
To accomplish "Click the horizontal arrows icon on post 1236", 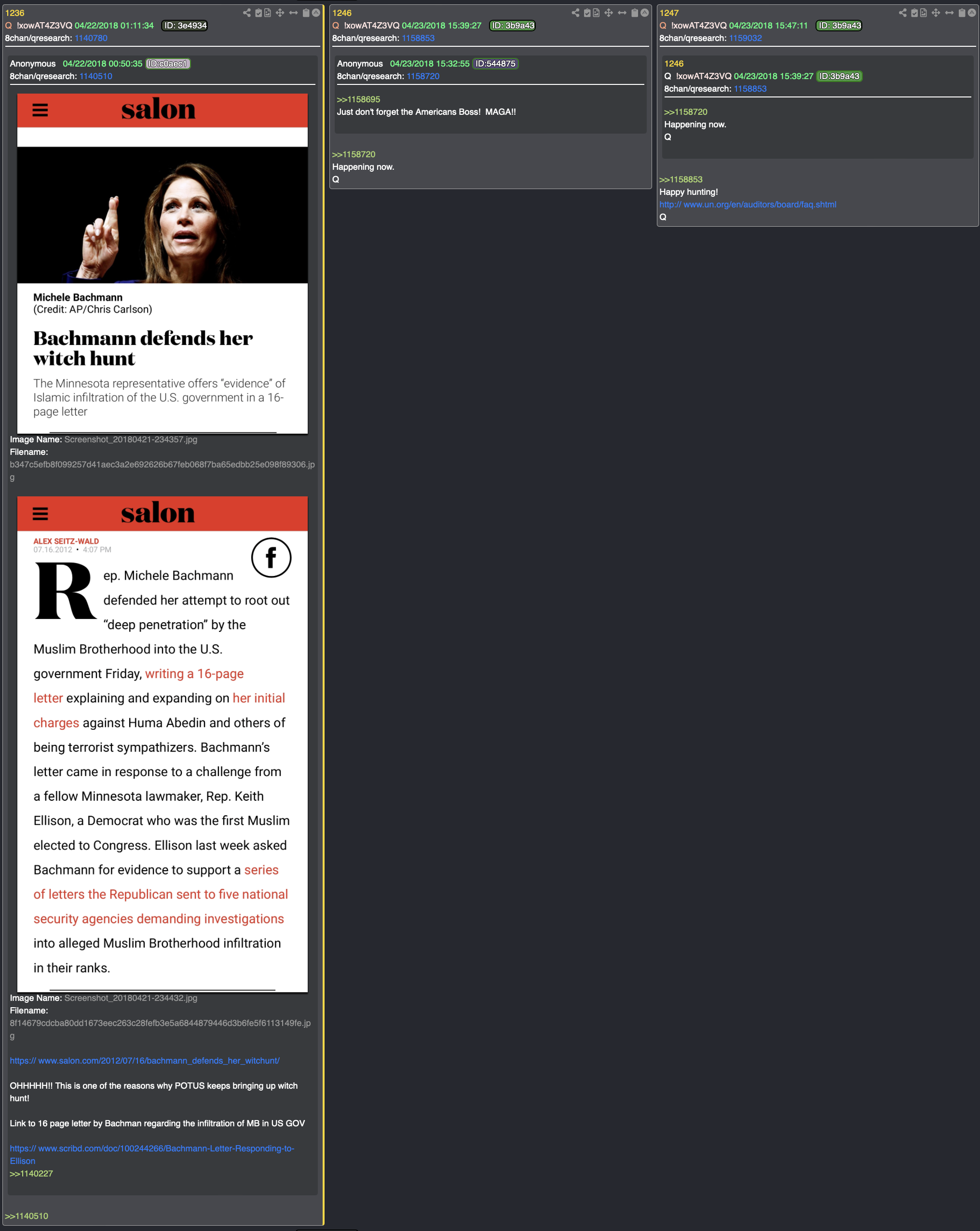I will click(x=293, y=13).
